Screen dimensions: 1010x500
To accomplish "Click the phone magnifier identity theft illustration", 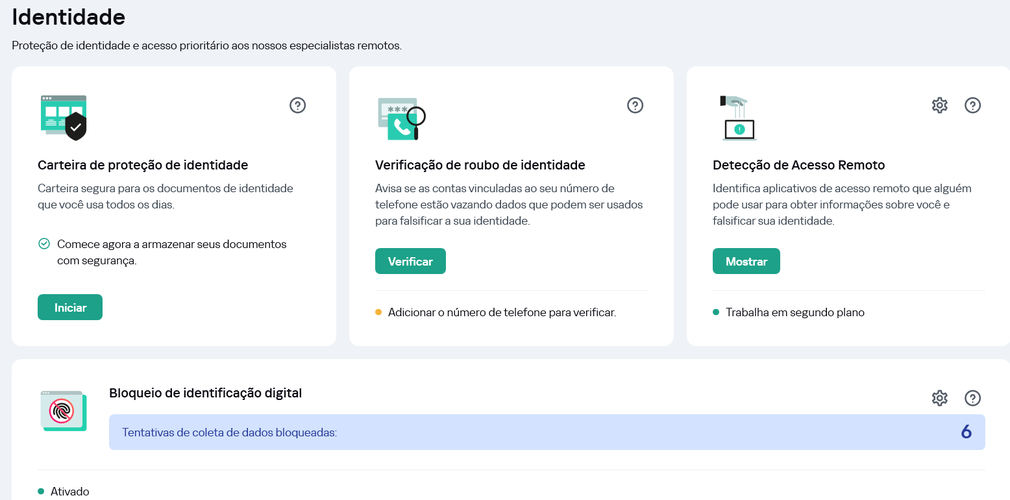I will click(402, 119).
